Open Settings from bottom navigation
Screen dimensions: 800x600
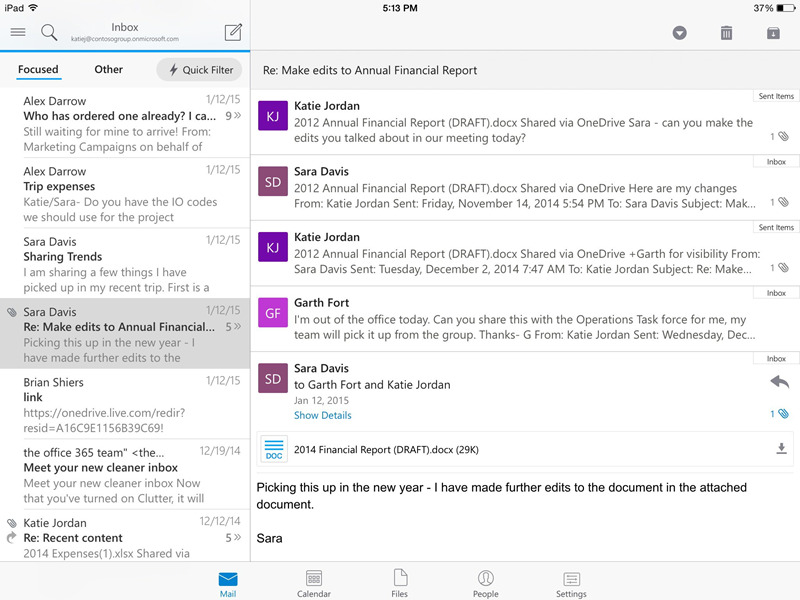(571, 581)
